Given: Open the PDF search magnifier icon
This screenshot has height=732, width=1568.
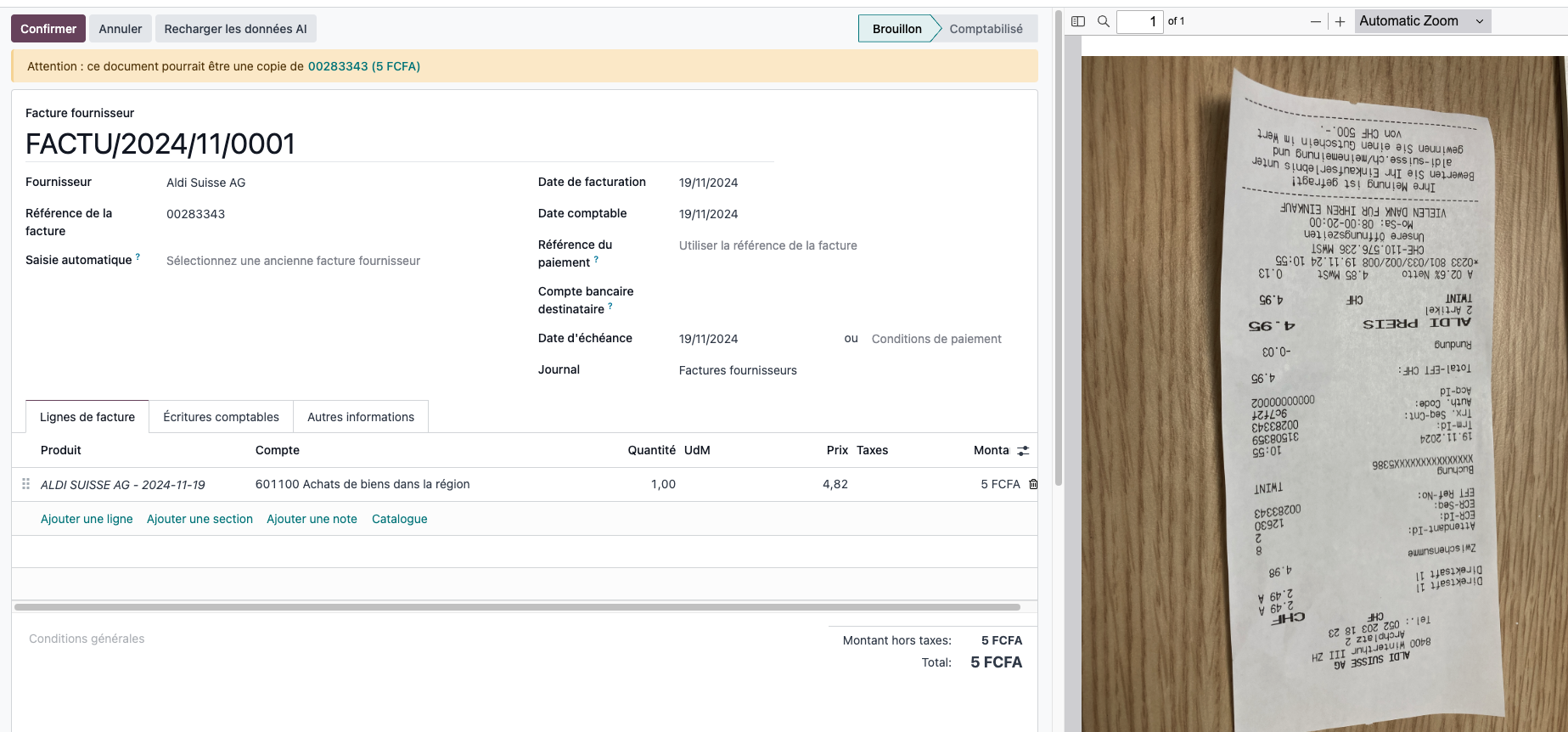Looking at the screenshot, I should 1104,21.
